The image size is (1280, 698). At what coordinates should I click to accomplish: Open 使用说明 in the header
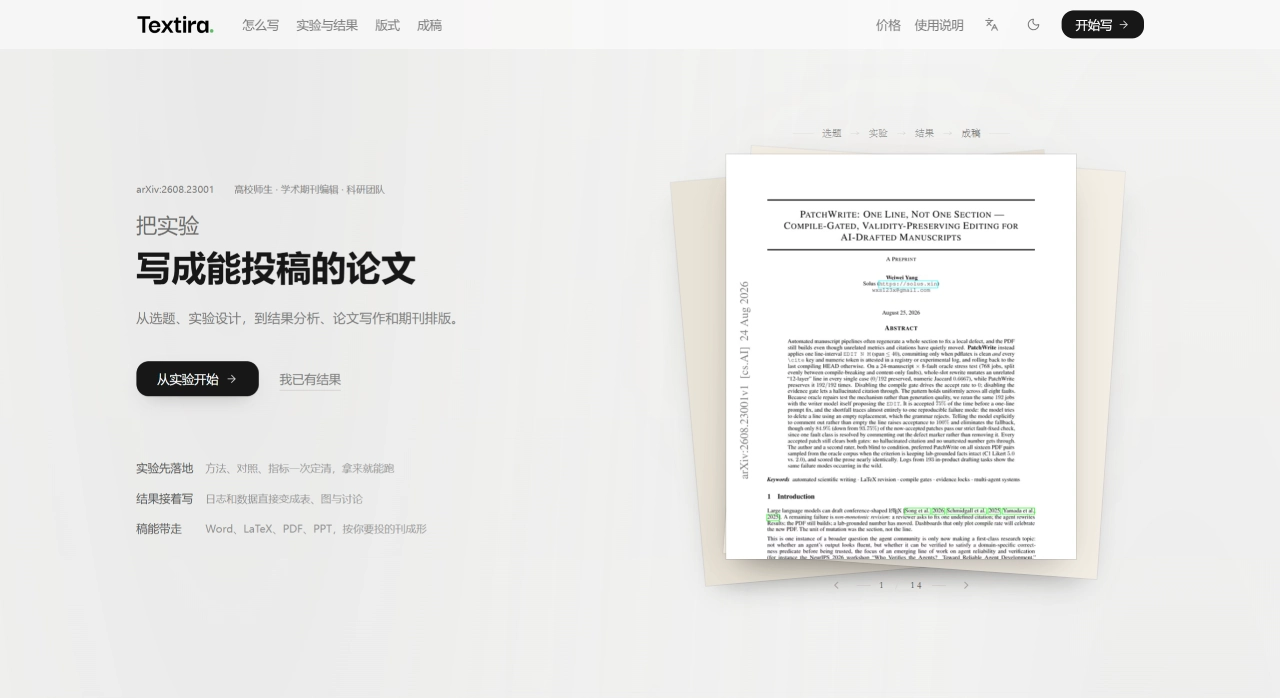pos(939,25)
